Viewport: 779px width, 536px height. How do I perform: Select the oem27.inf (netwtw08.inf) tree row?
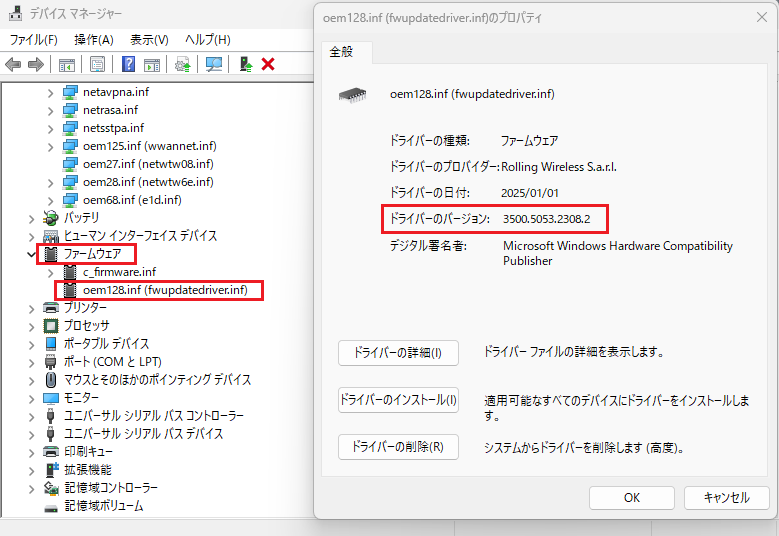click(x=148, y=164)
